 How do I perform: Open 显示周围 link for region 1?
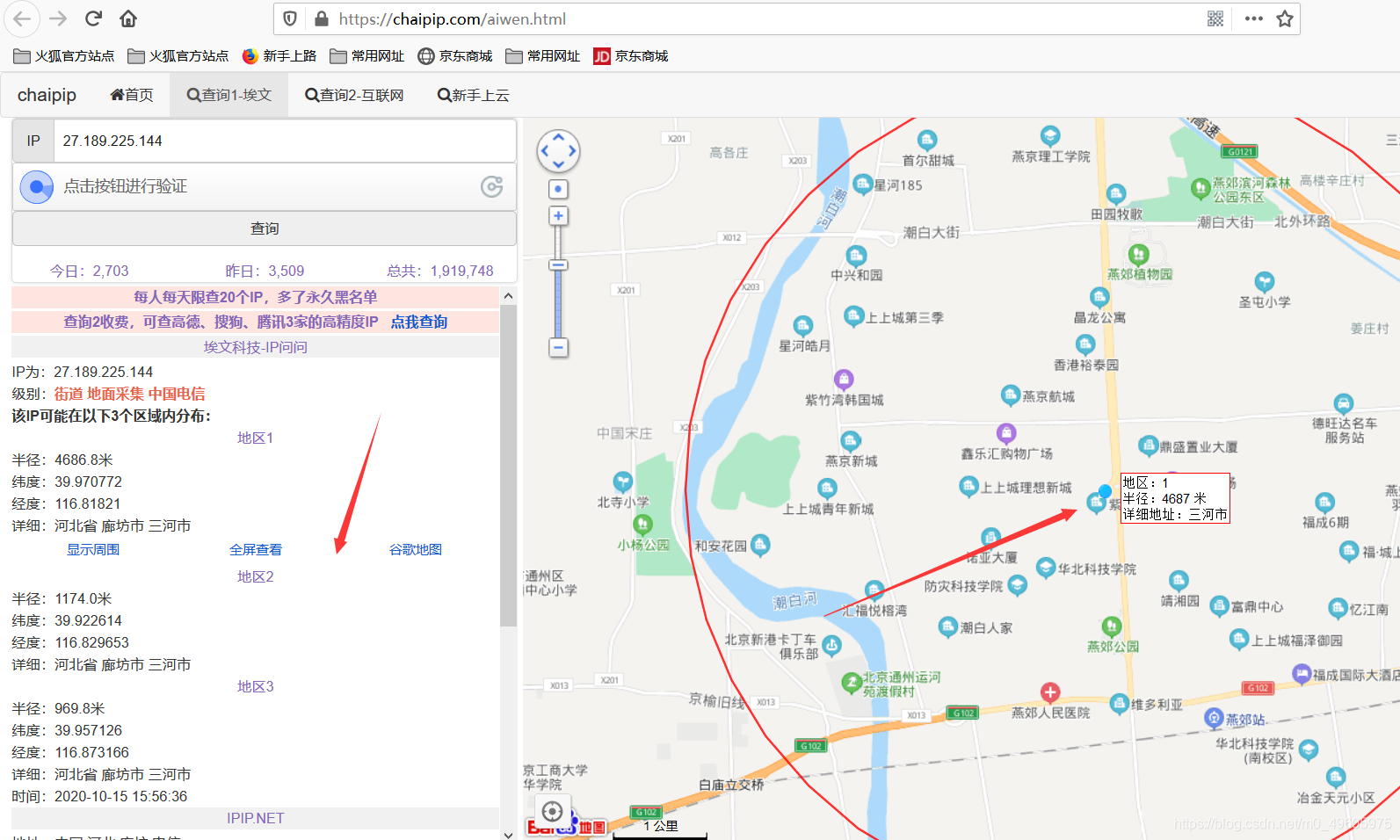[x=93, y=549]
